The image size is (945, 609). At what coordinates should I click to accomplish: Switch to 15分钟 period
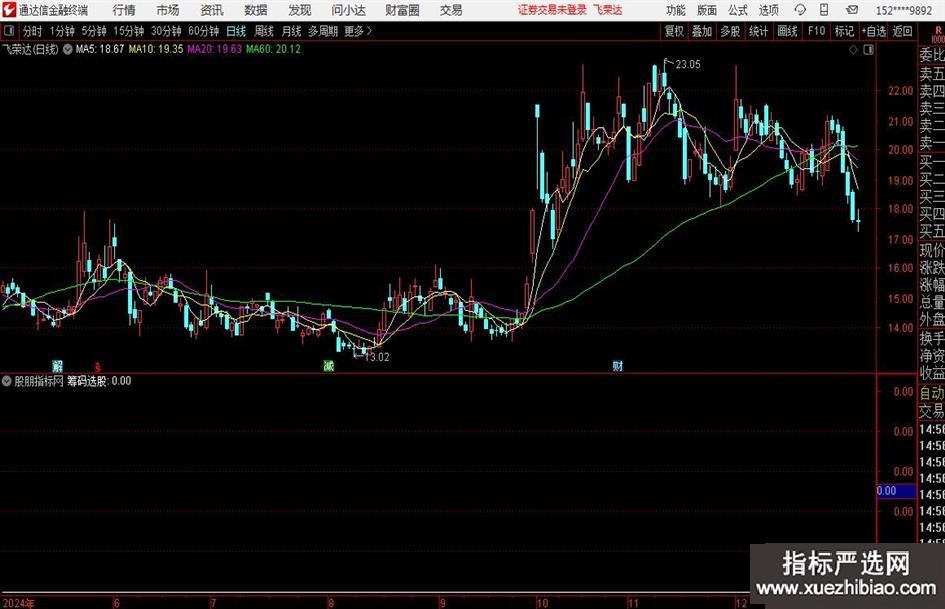(x=129, y=31)
